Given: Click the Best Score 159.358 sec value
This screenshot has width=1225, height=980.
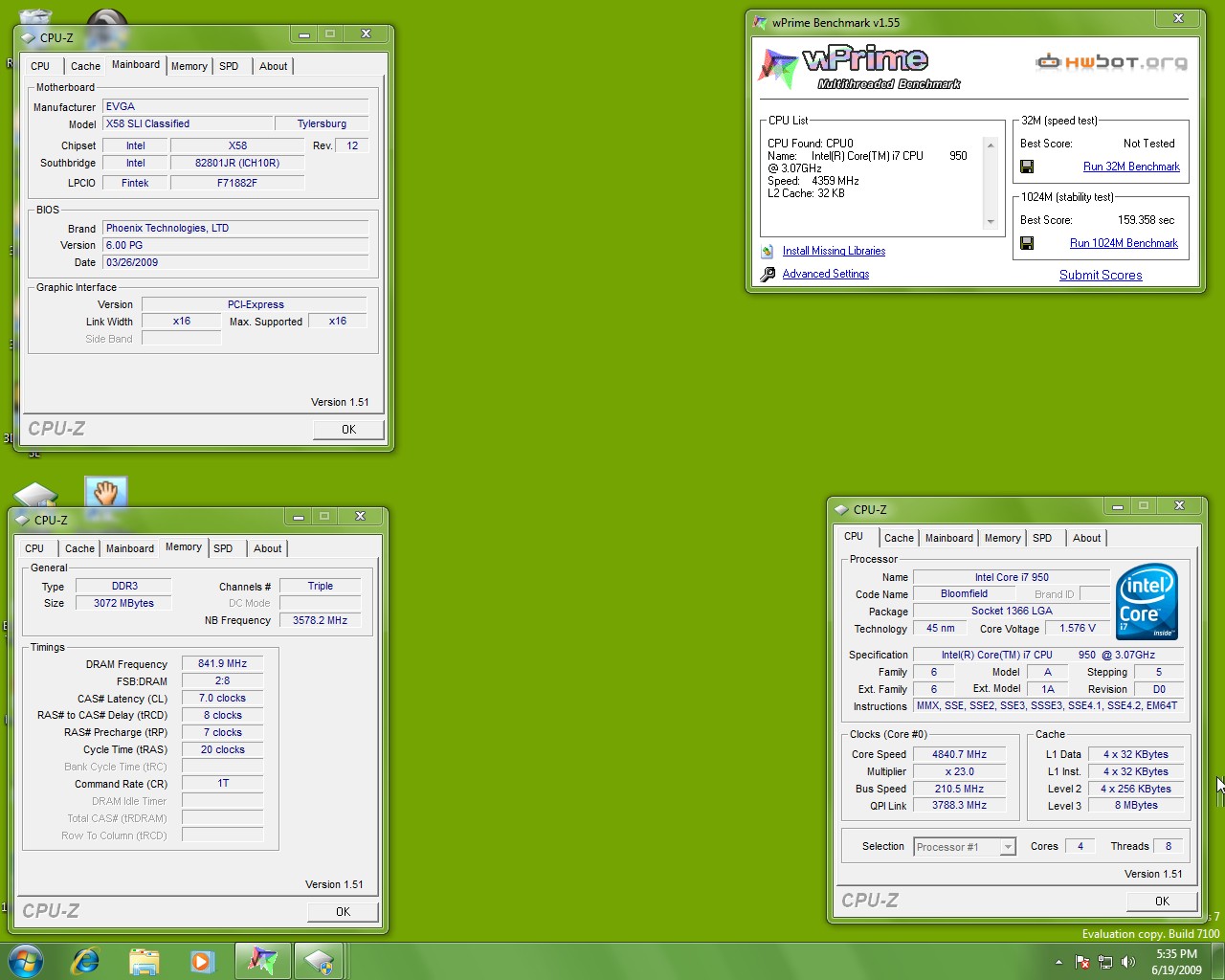Looking at the screenshot, I should tap(1146, 220).
